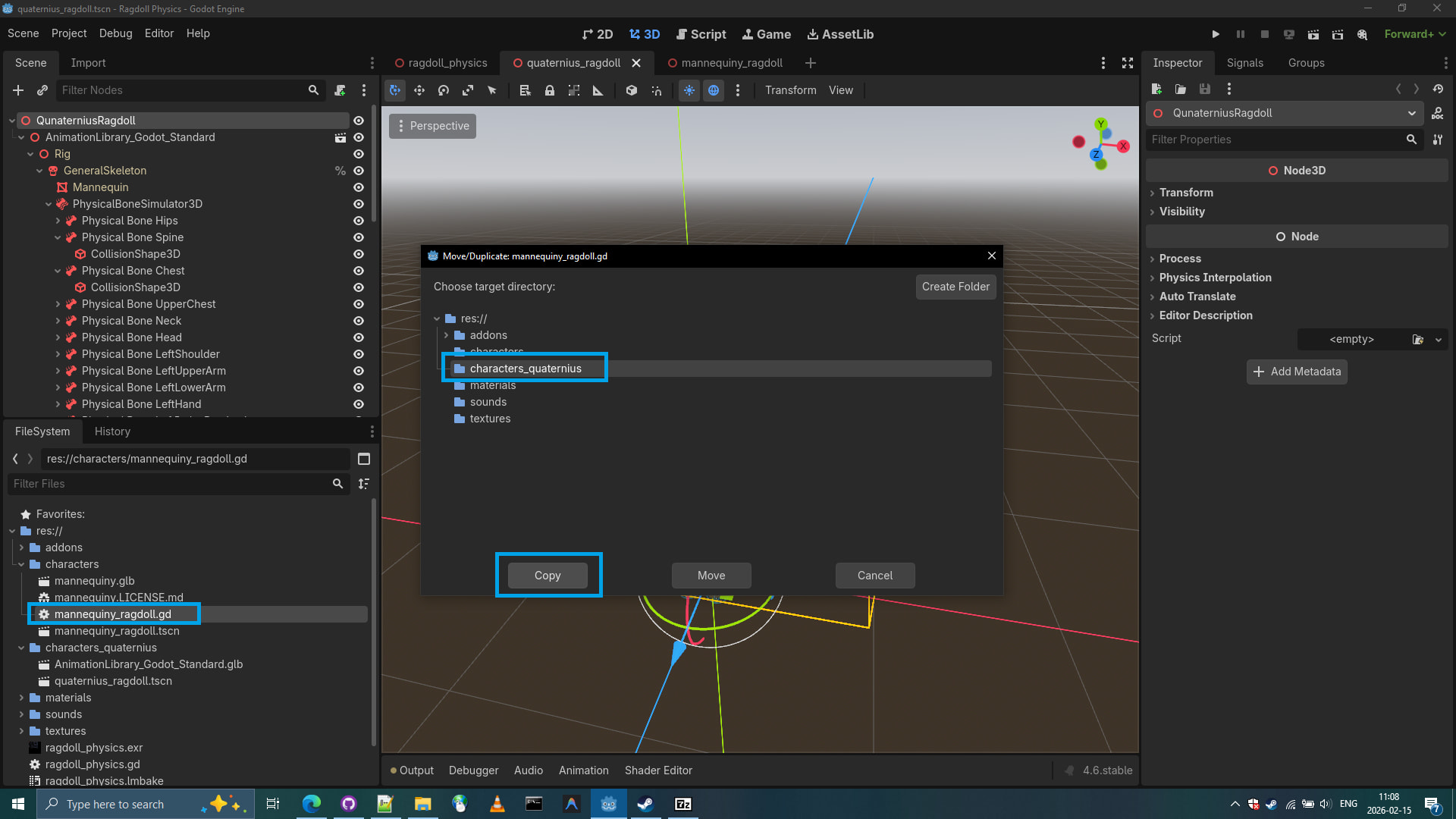
Task: Click the Create Folder button
Action: [x=955, y=287]
